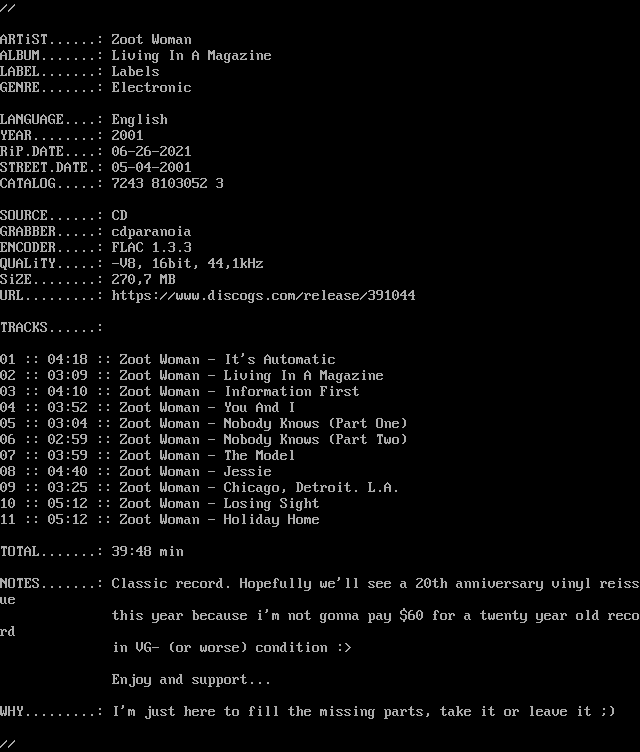
Task: Click the catalog number 7243 8103052 3
Action: pyautogui.click(x=167, y=184)
